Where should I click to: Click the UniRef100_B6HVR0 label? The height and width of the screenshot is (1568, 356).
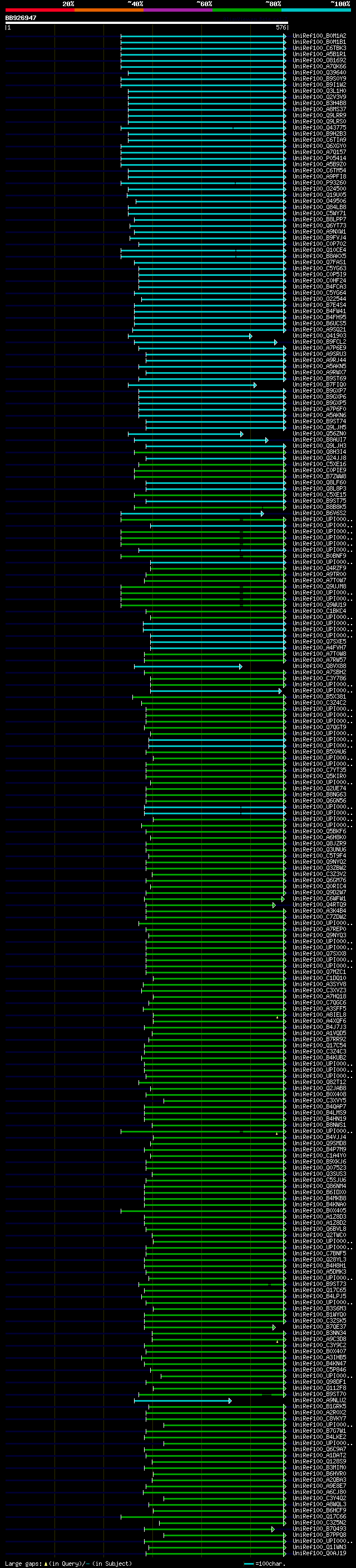pos(319,1473)
